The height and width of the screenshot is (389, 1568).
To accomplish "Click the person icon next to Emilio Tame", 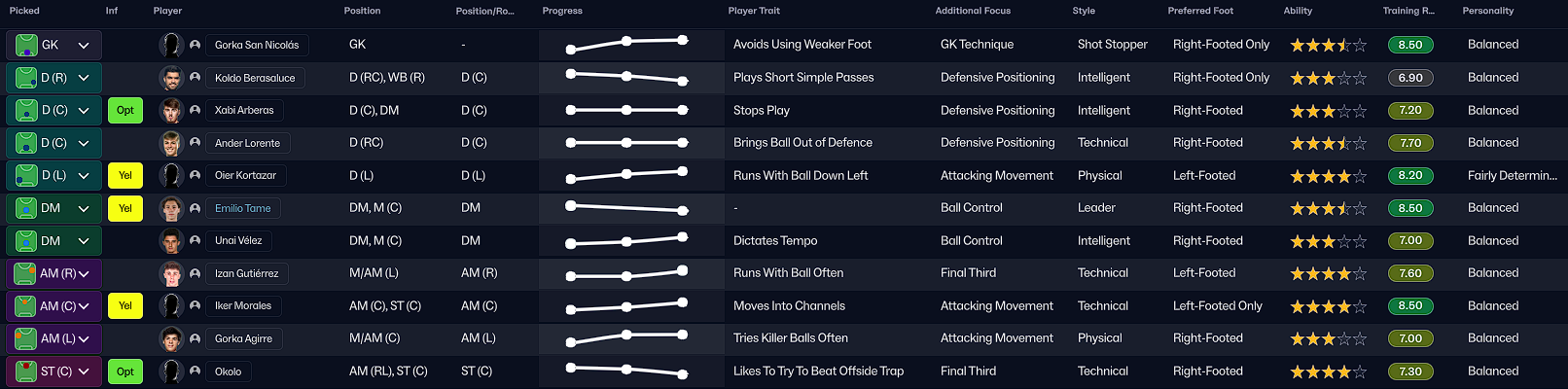I will (196, 208).
